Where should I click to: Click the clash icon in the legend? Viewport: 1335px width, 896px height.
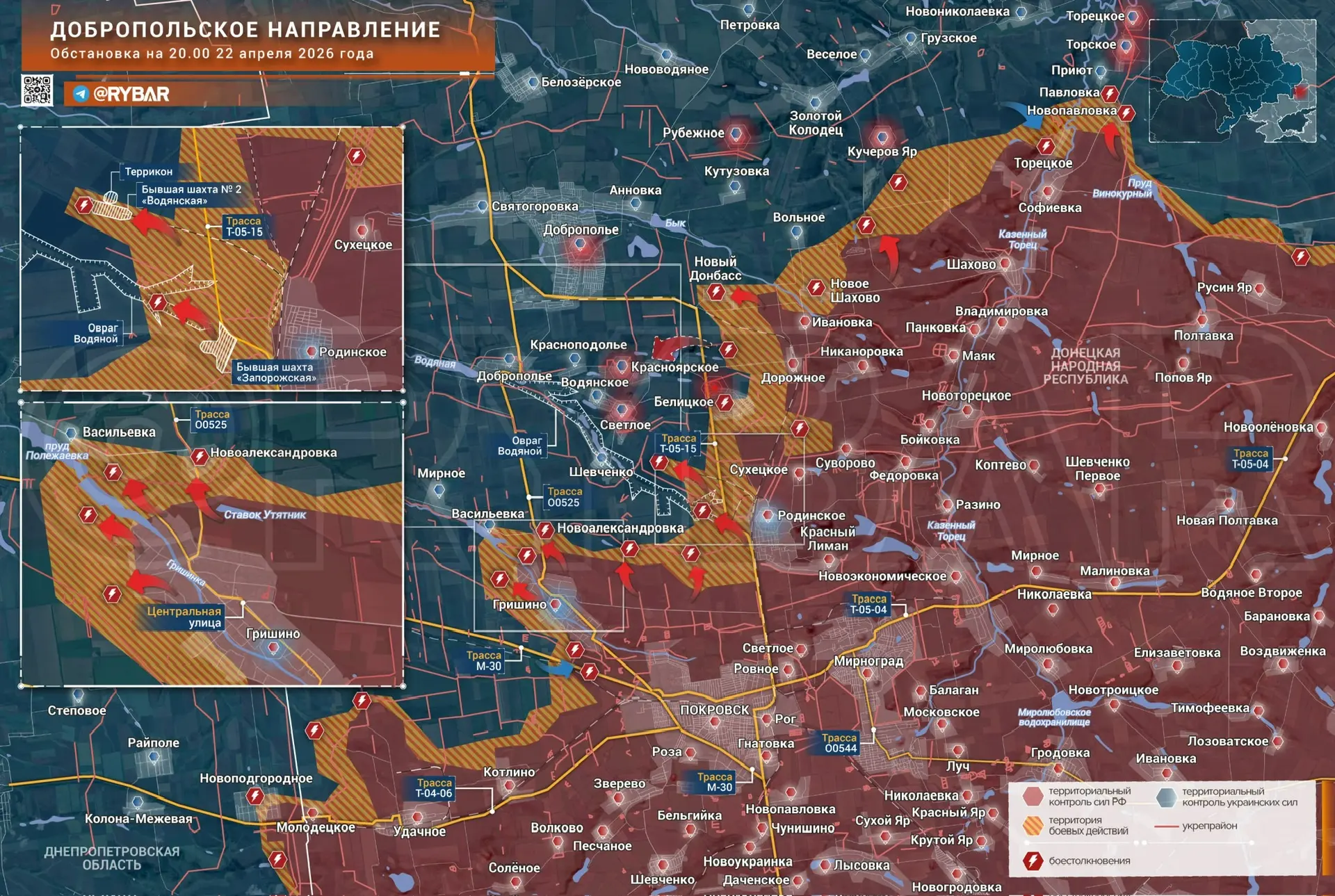(1033, 861)
